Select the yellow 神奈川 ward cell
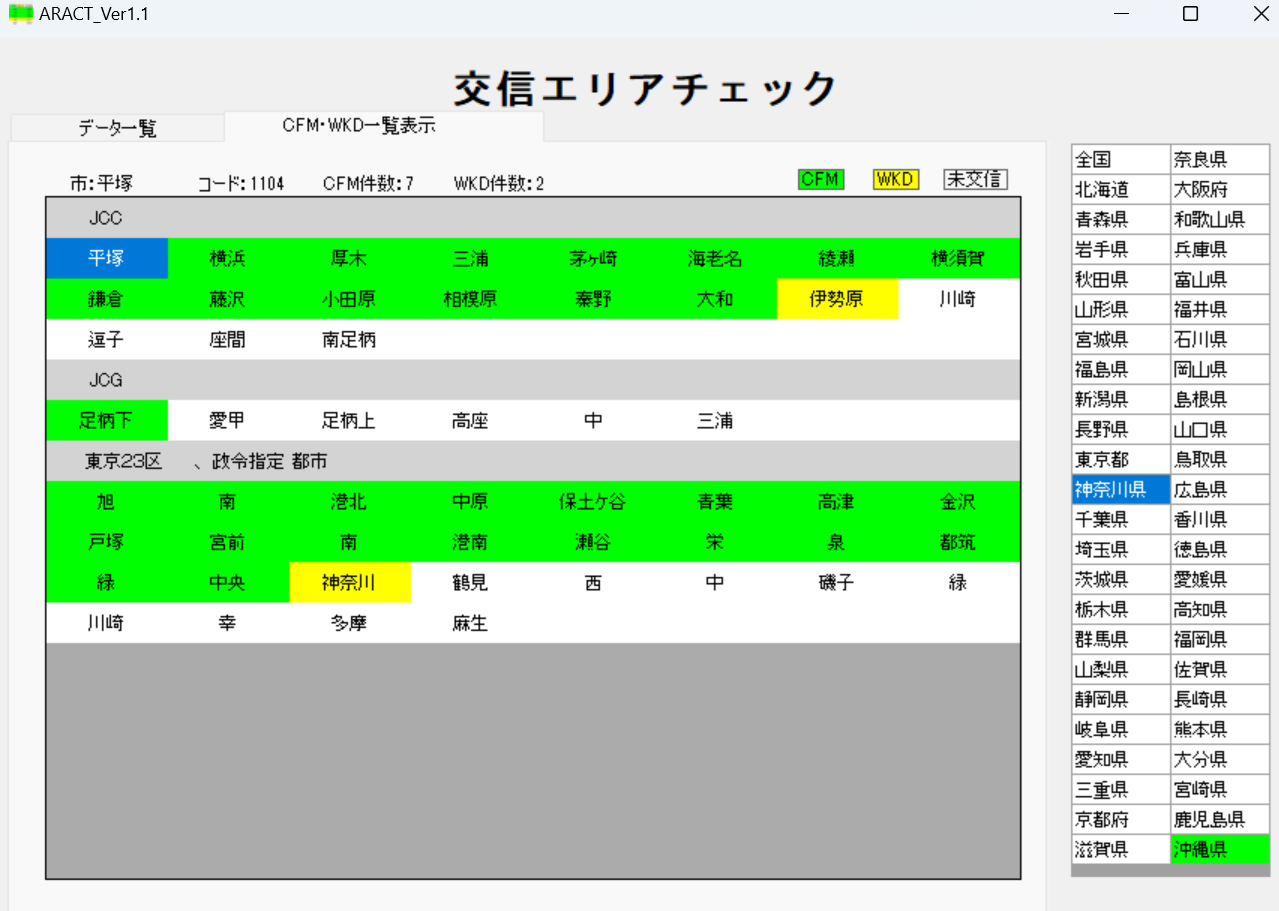1279x911 pixels. click(x=349, y=583)
